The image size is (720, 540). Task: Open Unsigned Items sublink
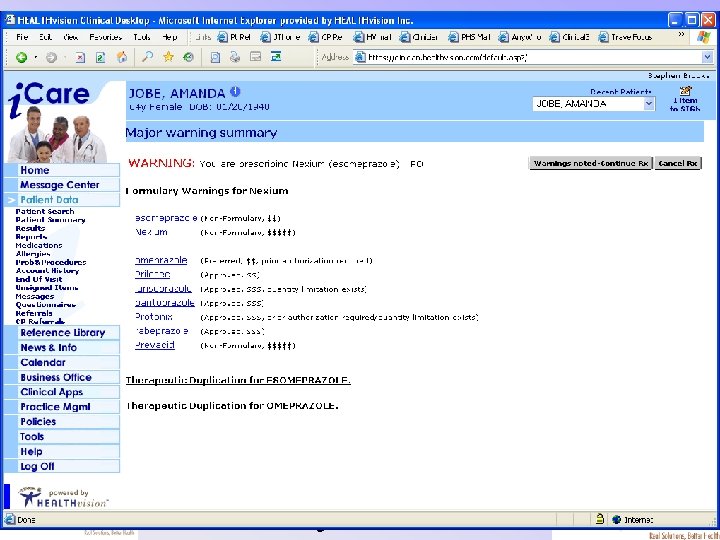click(x=46, y=287)
